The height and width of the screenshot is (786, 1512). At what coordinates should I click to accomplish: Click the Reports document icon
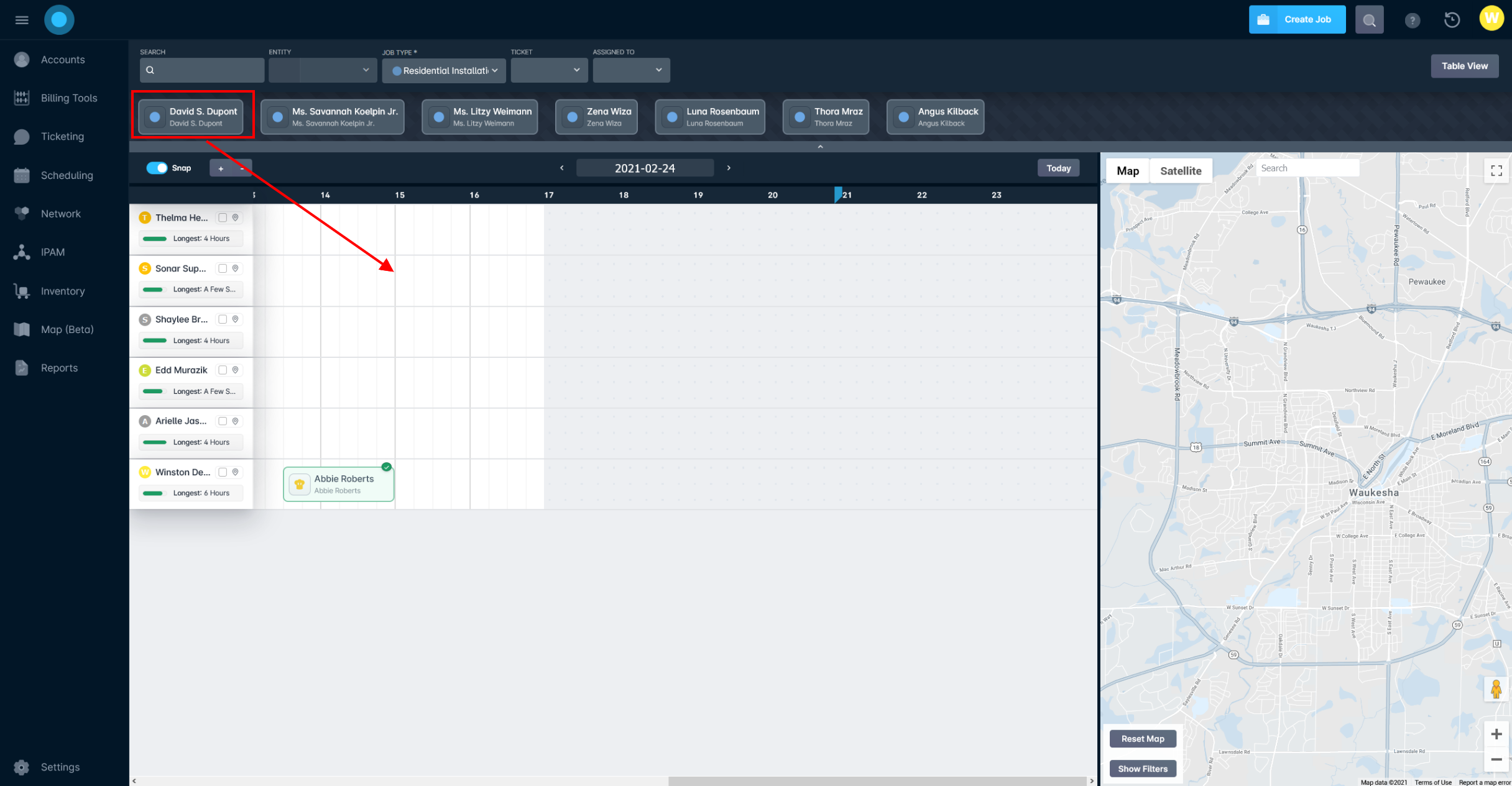click(22, 368)
